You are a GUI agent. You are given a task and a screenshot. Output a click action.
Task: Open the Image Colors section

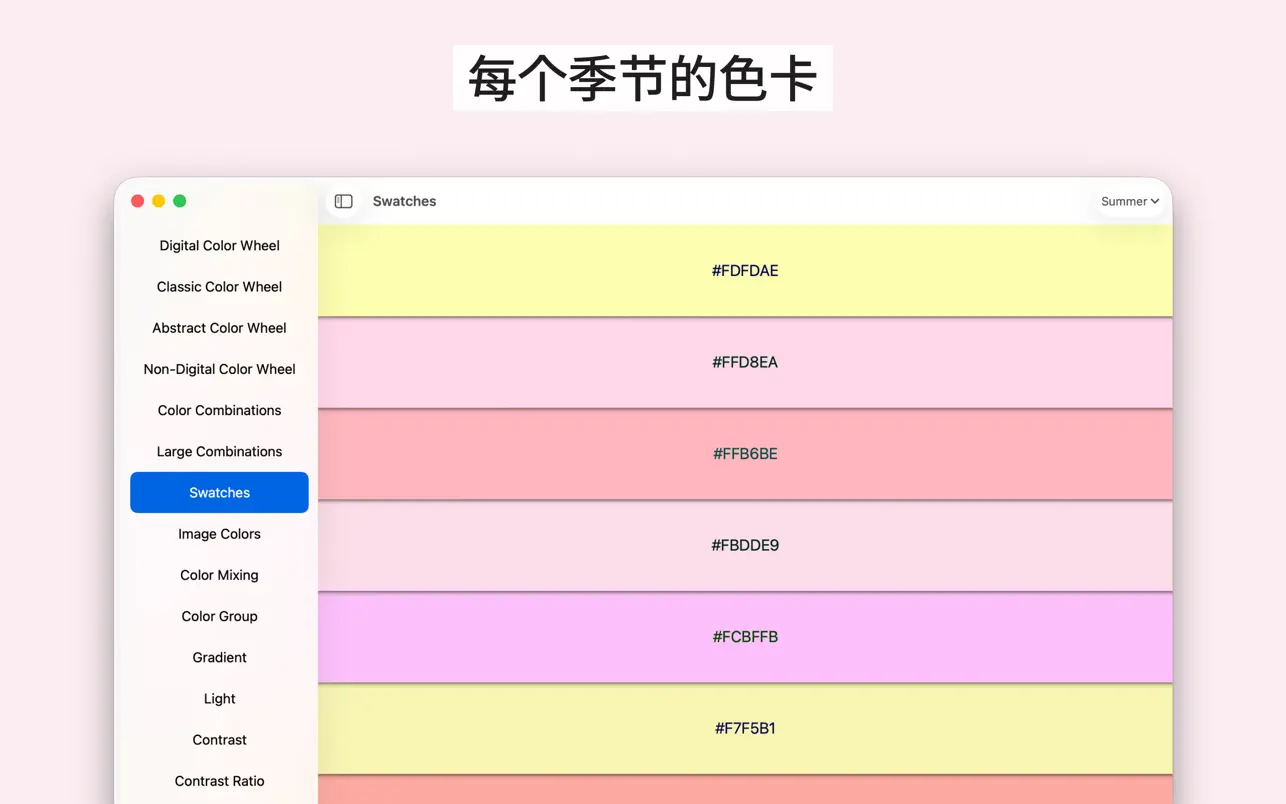pyautogui.click(x=219, y=533)
